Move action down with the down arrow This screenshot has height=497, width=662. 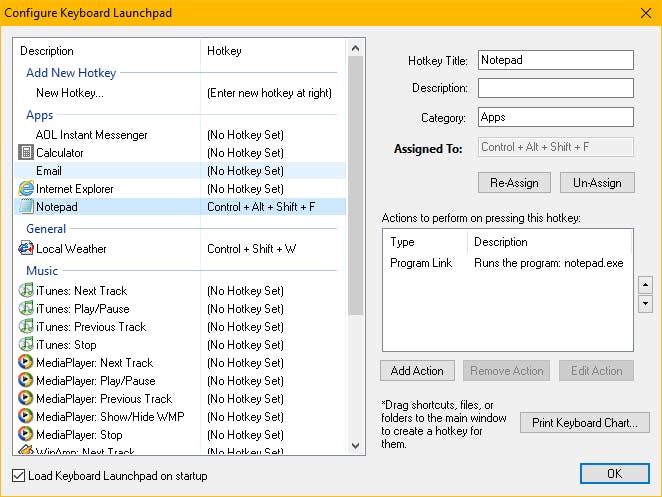[x=645, y=303]
